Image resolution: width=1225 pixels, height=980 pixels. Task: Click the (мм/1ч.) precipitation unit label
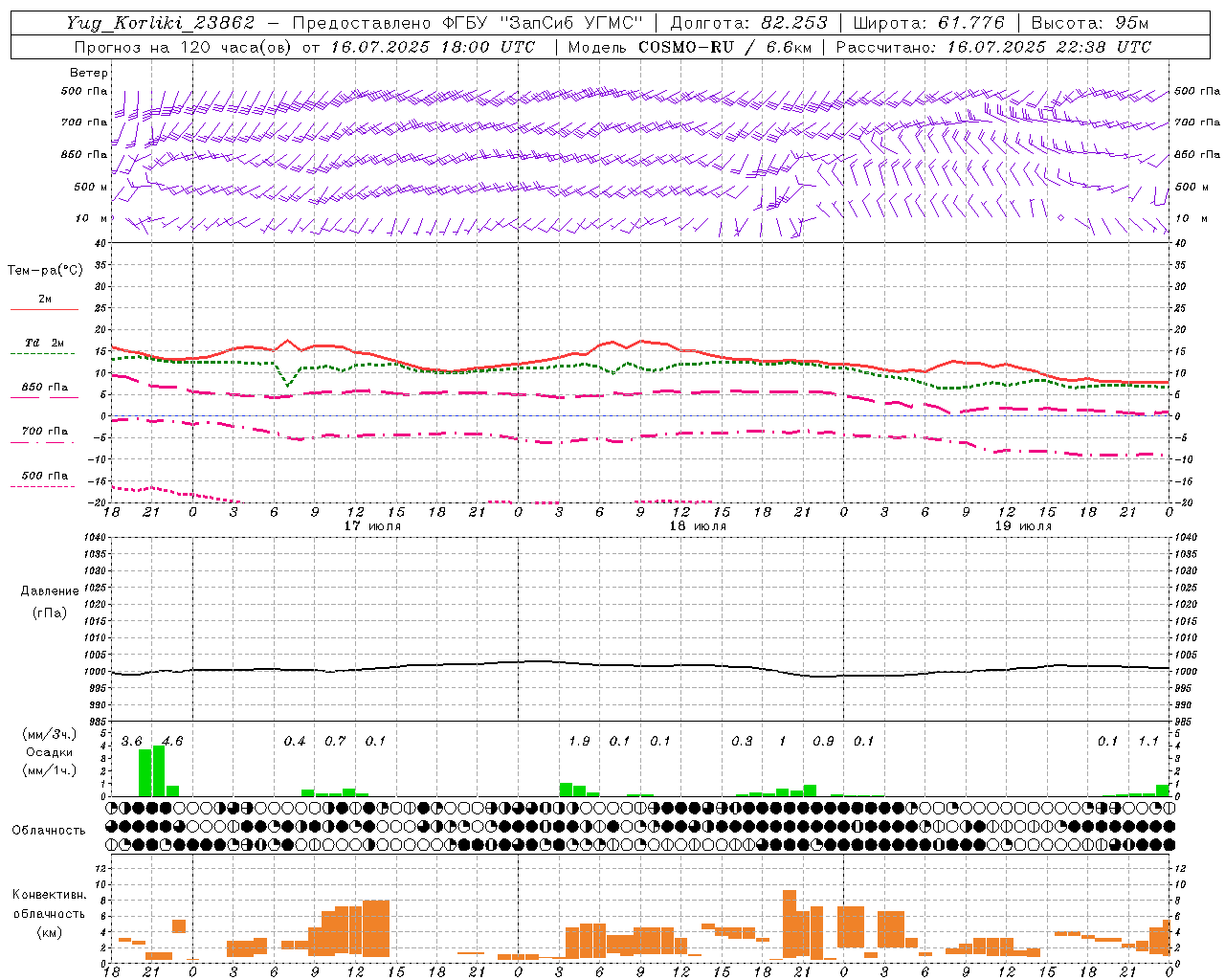point(50,769)
